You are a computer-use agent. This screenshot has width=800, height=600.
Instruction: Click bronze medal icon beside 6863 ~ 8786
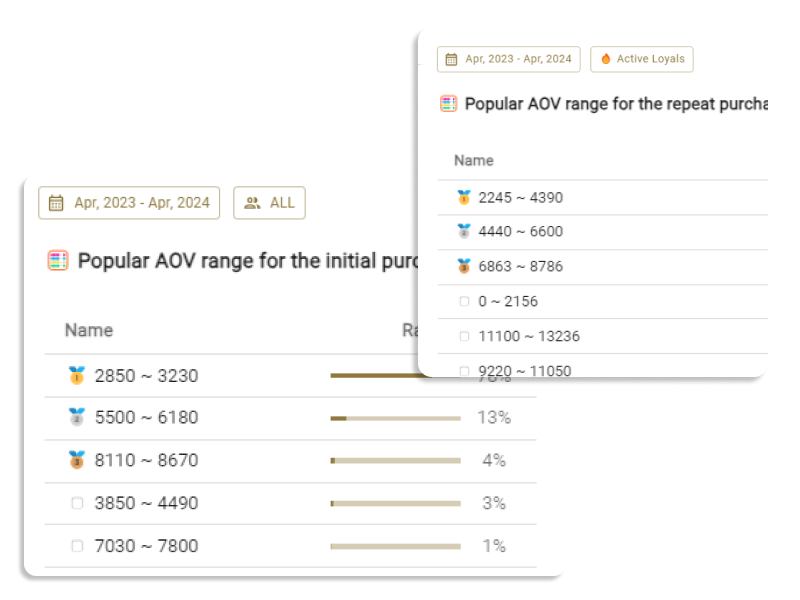pos(464,267)
